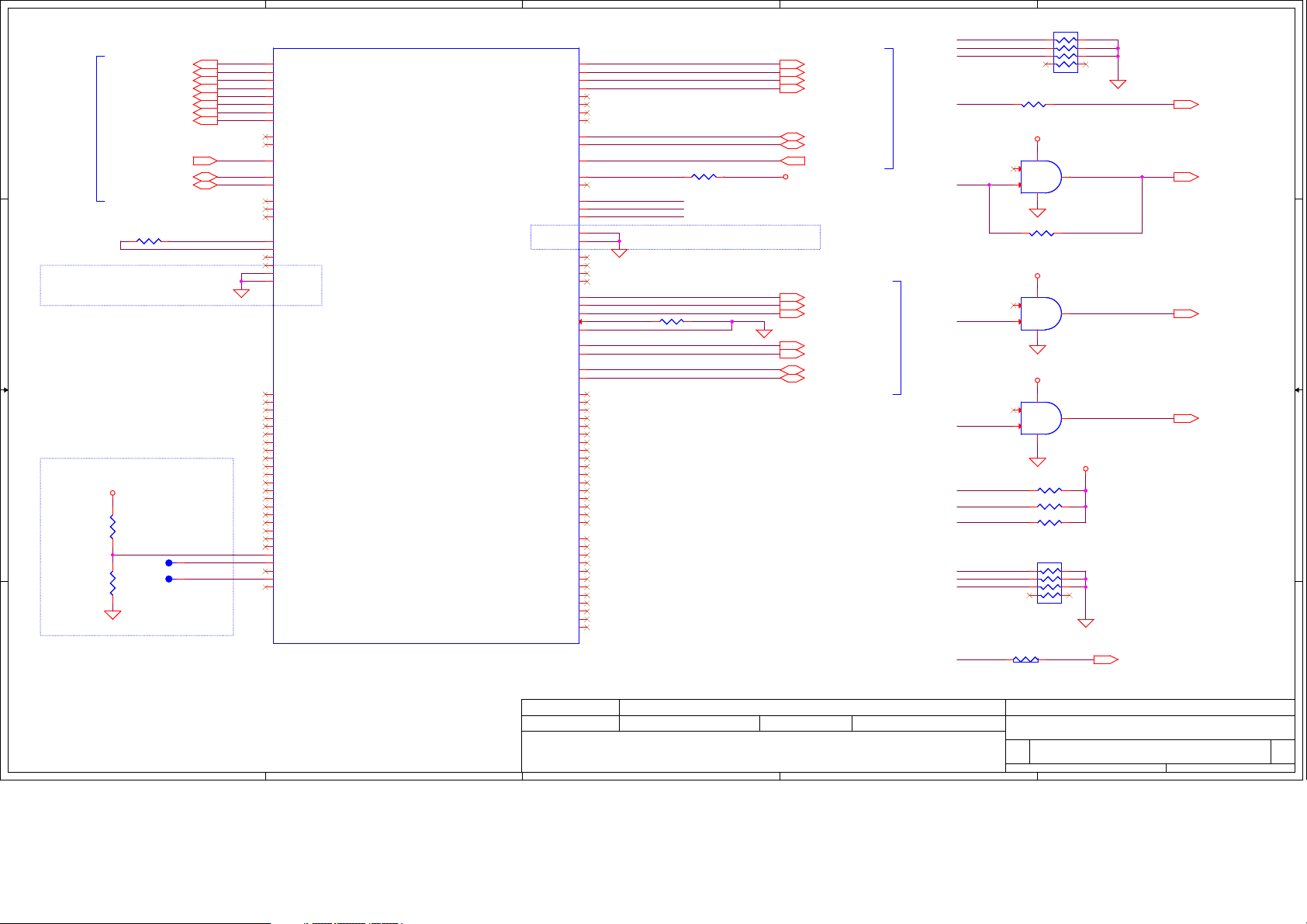The width and height of the screenshot is (1307, 924).
Task: Click the lower blue test point near the divider
Action: pyautogui.click(x=168, y=579)
